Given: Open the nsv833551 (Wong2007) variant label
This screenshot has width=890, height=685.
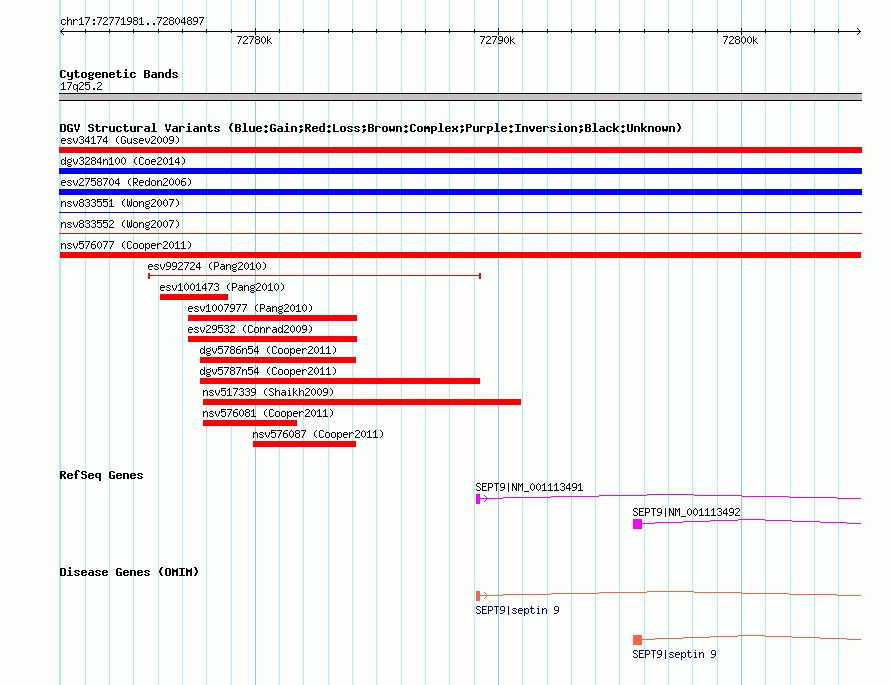Looking at the screenshot, I should (120, 203).
